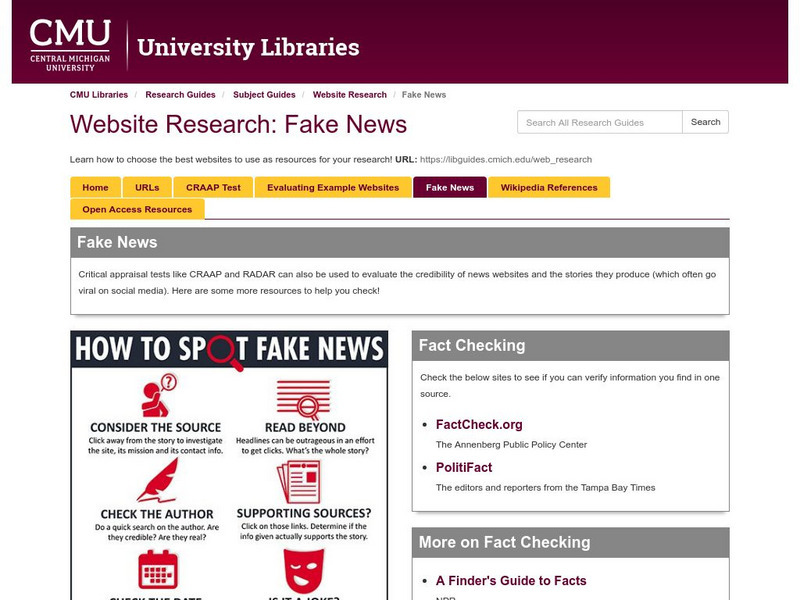Click the How to Spot Fake News infographic heading
Screen dimensions: 800x600
229,349
